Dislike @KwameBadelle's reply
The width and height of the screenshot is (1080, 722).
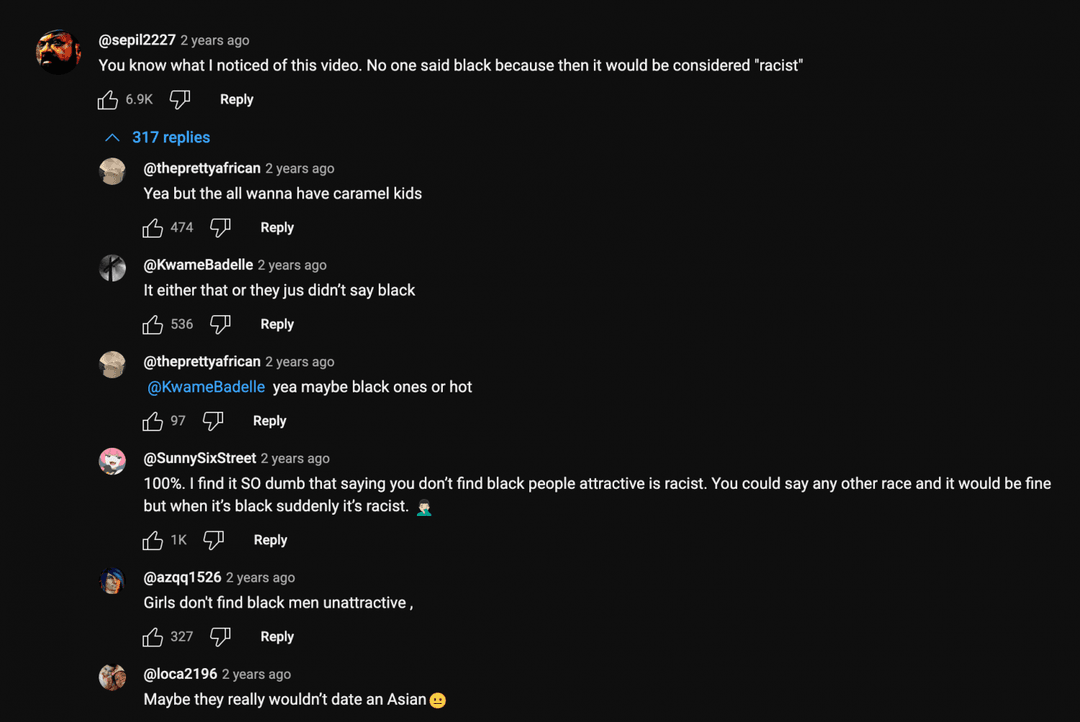pyautogui.click(x=221, y=323)
